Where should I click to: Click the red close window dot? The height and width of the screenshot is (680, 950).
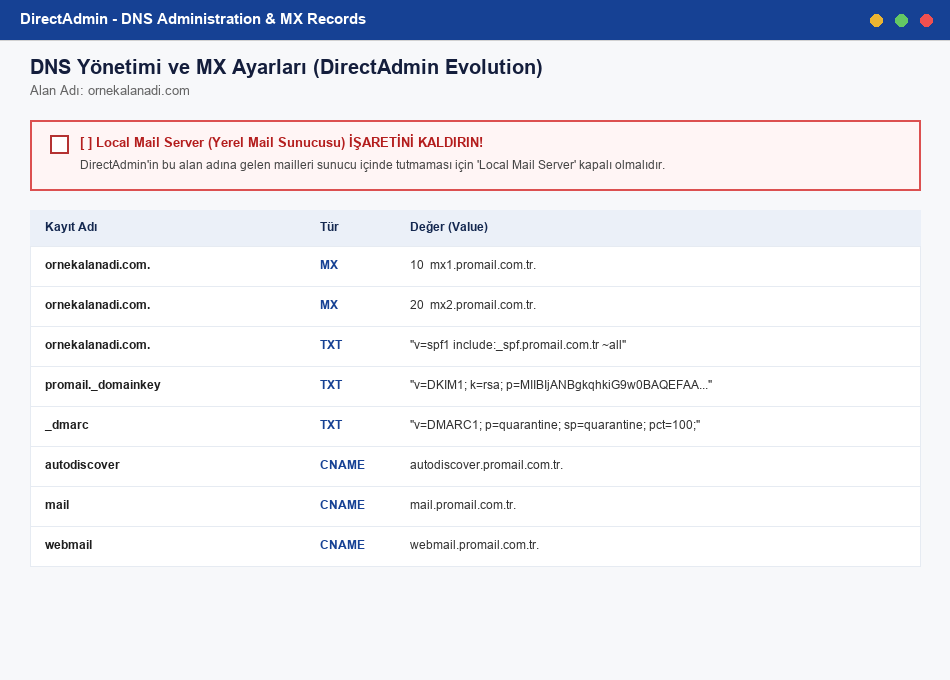[x=926, y=21]
